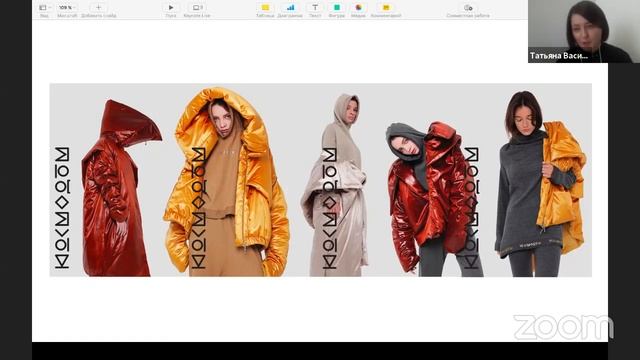
Task: Add a comment with the Comment icon
Action: [386, 7]
